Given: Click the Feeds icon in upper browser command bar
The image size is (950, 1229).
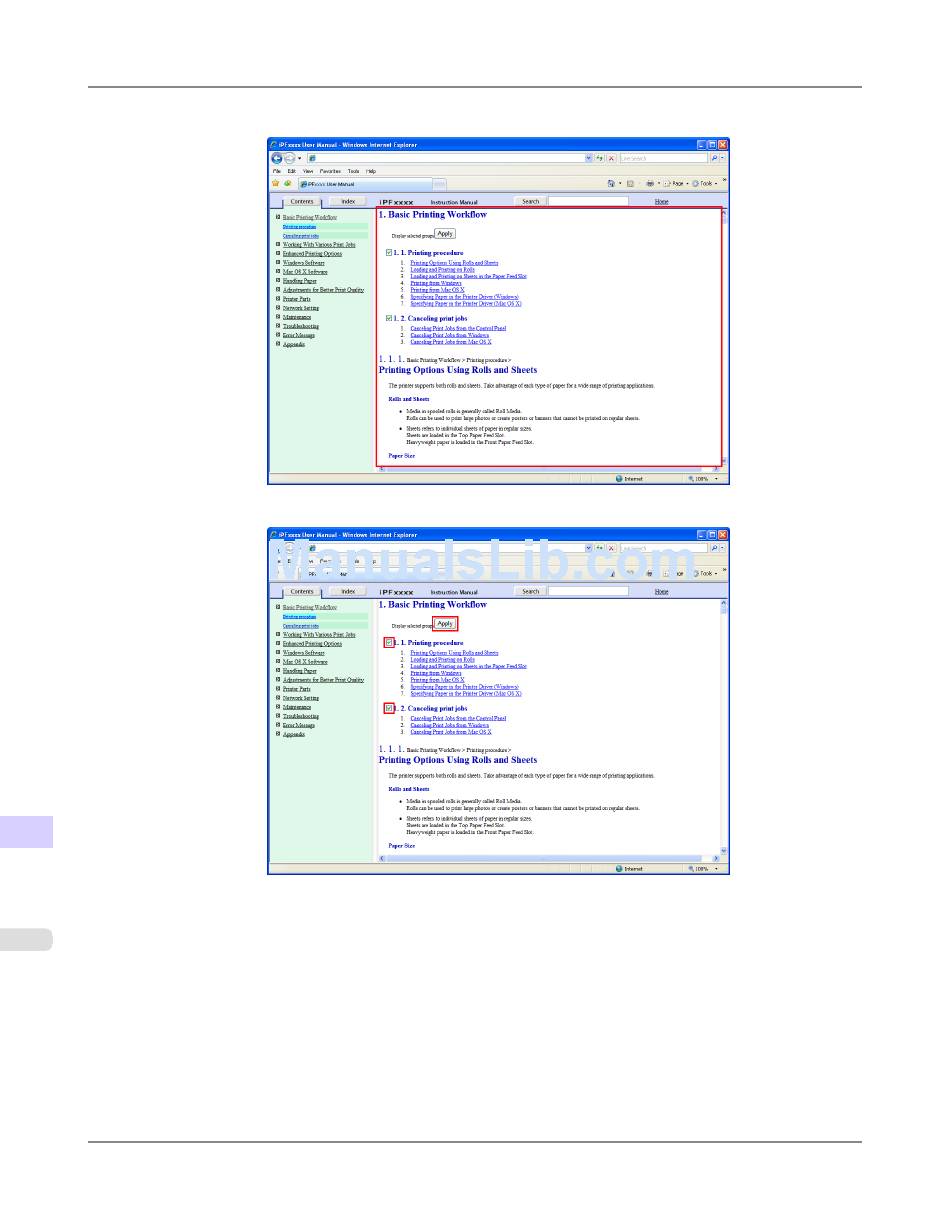Looking at the screenshot, I should pyautogui.click(x=630, y=183).
